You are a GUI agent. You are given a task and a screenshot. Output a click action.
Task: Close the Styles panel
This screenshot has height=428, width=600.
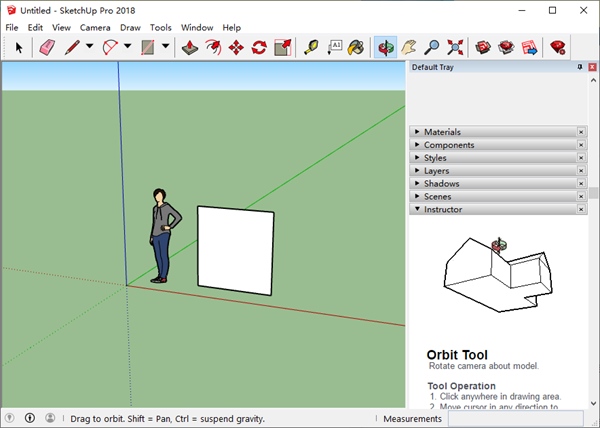point(581,158)
